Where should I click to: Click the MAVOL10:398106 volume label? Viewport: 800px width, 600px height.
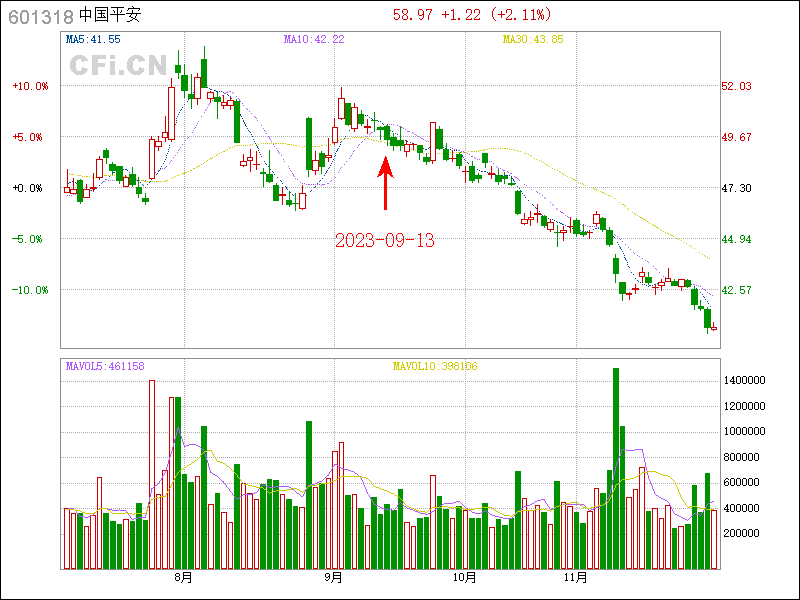(x=435, y=366)
